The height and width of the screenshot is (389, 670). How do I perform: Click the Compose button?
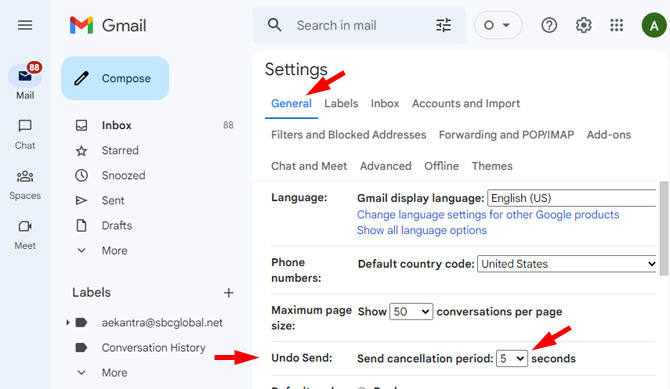115,78
